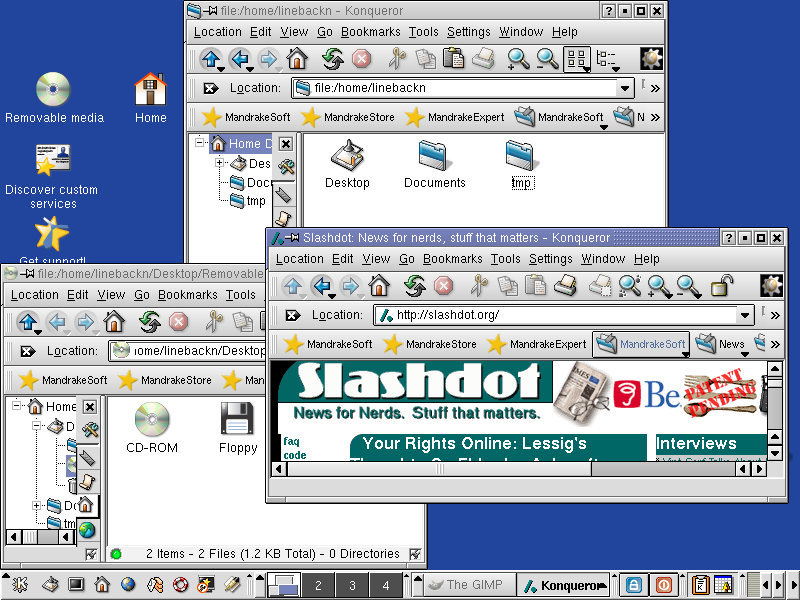This screenshot has width=800, height=600.
Task: Toggle the globe sidebar tab in the Removable window
Action: click(87, 531)
